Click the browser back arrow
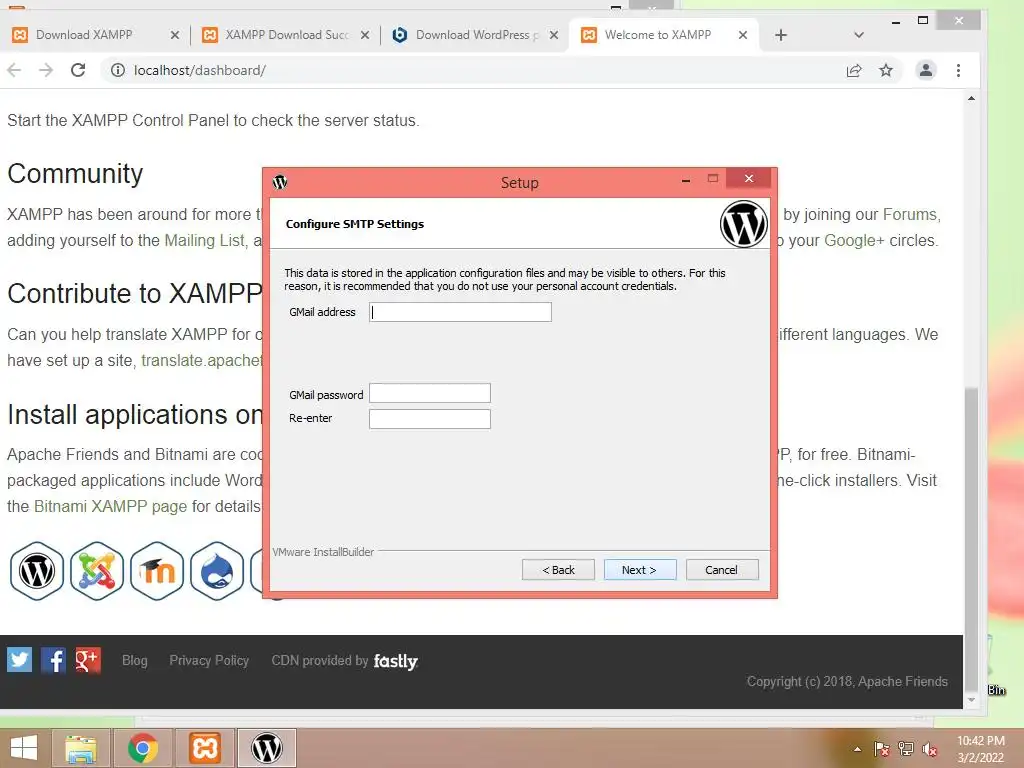Viewport: 1024px width, 768px height. click(x=14, y=70)
